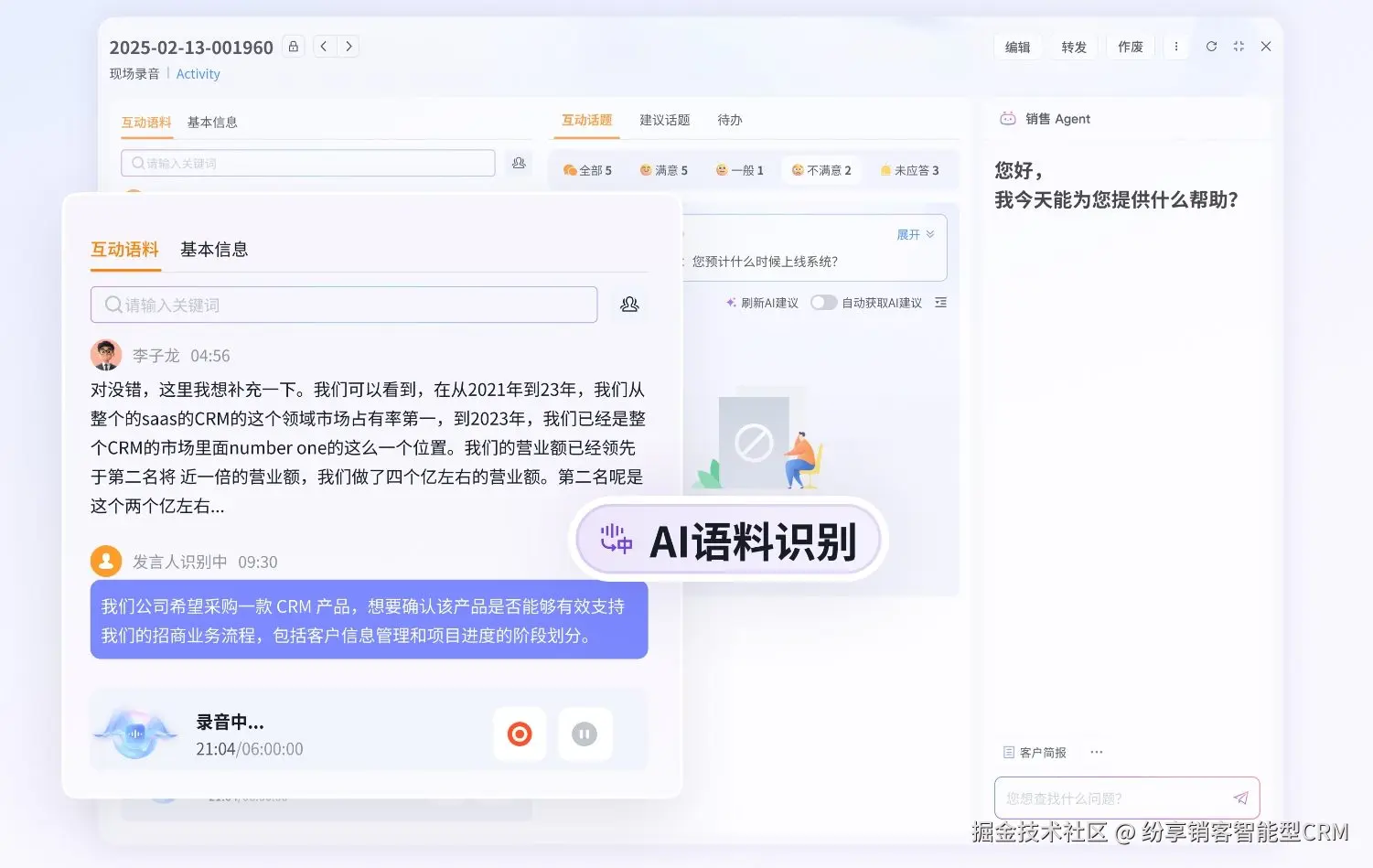Switch to 建议话题 tab
Screen dimensions: 1373x868
(x=665, y=120)
